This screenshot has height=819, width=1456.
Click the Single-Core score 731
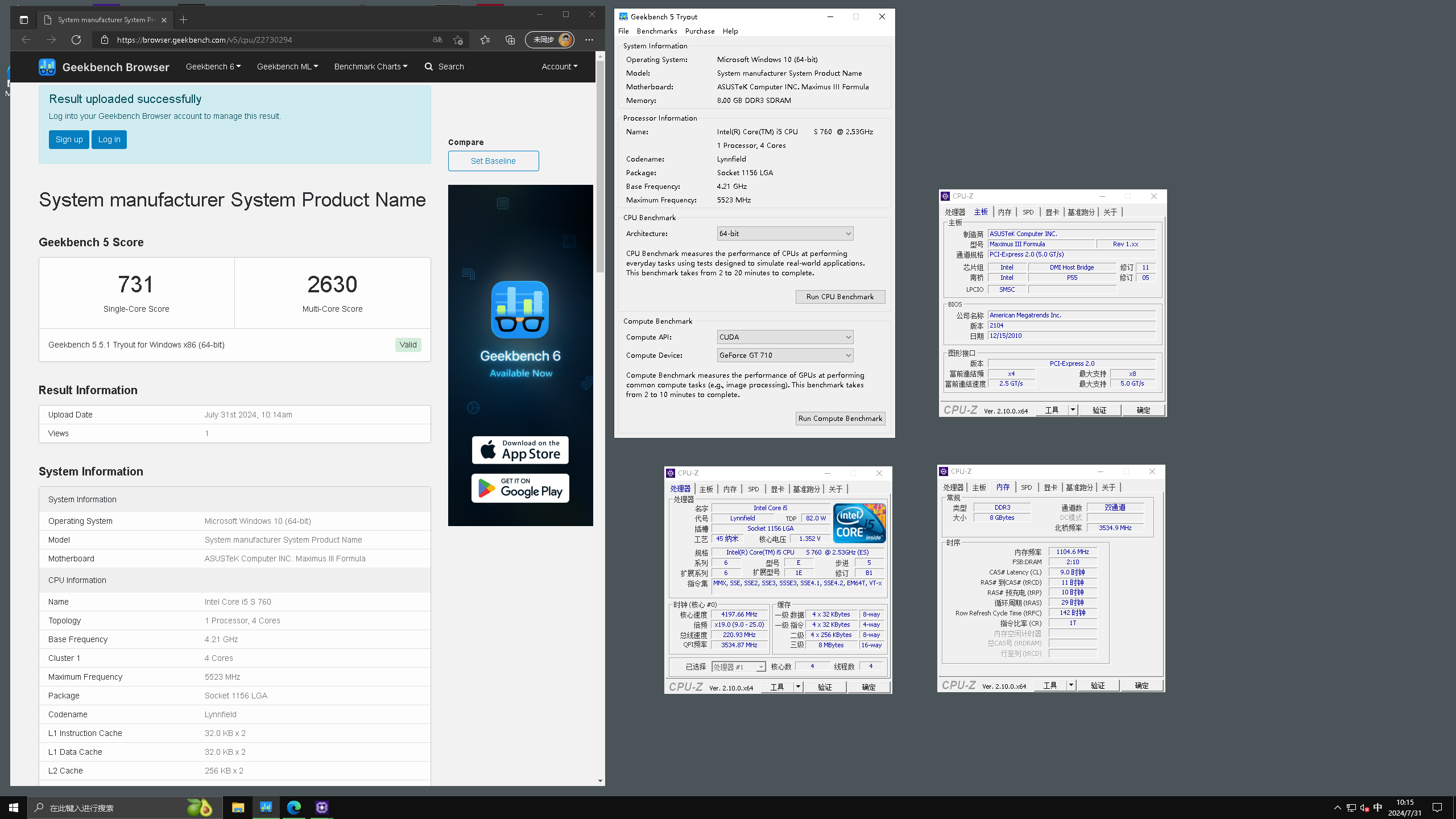point(136,284)
